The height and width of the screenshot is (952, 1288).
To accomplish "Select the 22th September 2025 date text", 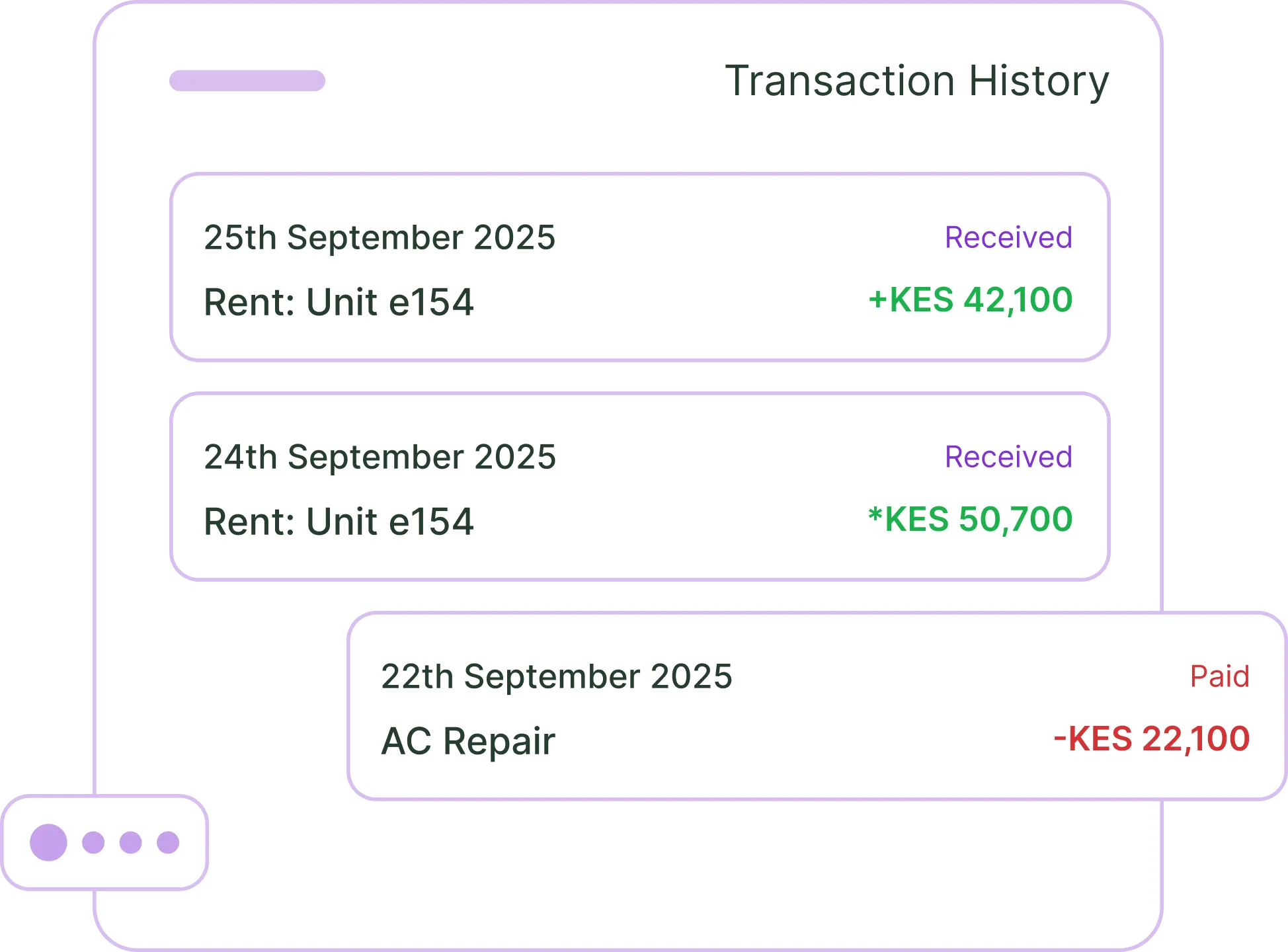I will coord(557,676).
